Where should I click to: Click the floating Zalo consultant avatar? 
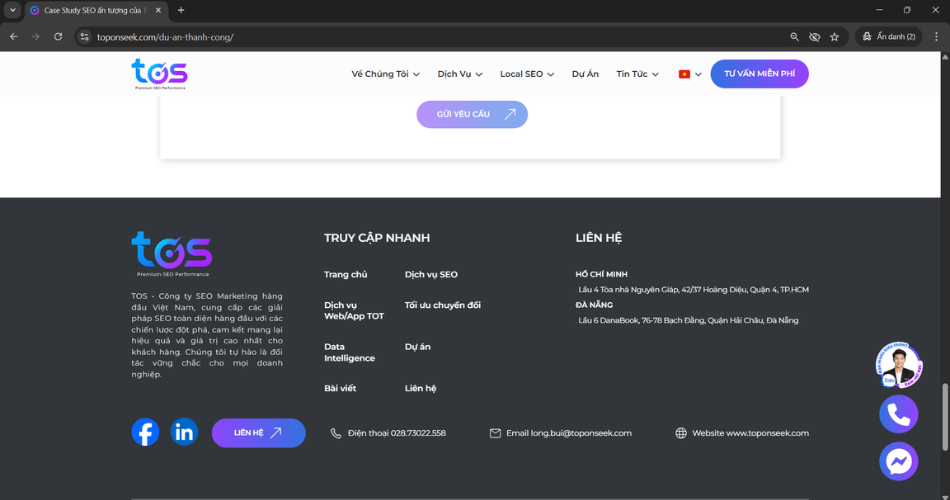tap(897, 365)
